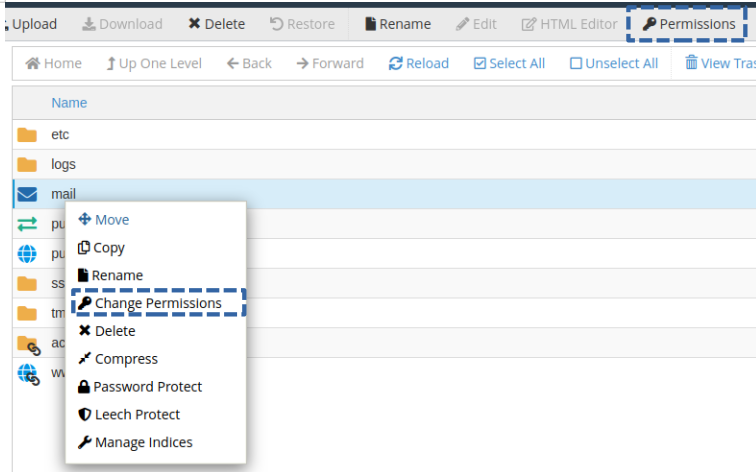Click the etc folder icon
The width and height of the screenshot is (756, 472).
pyautogui.click(x=27, y=135)
